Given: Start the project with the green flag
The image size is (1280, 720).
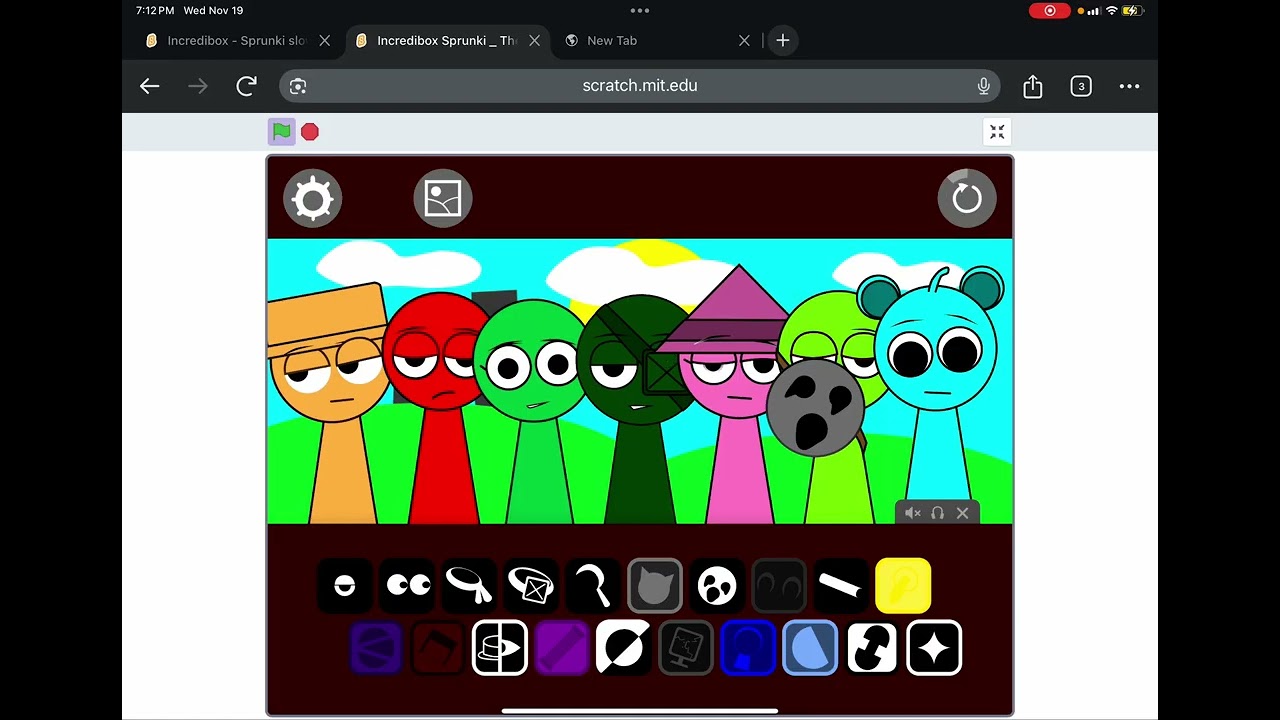Looking at the screenshot, I should coord(282,131).
